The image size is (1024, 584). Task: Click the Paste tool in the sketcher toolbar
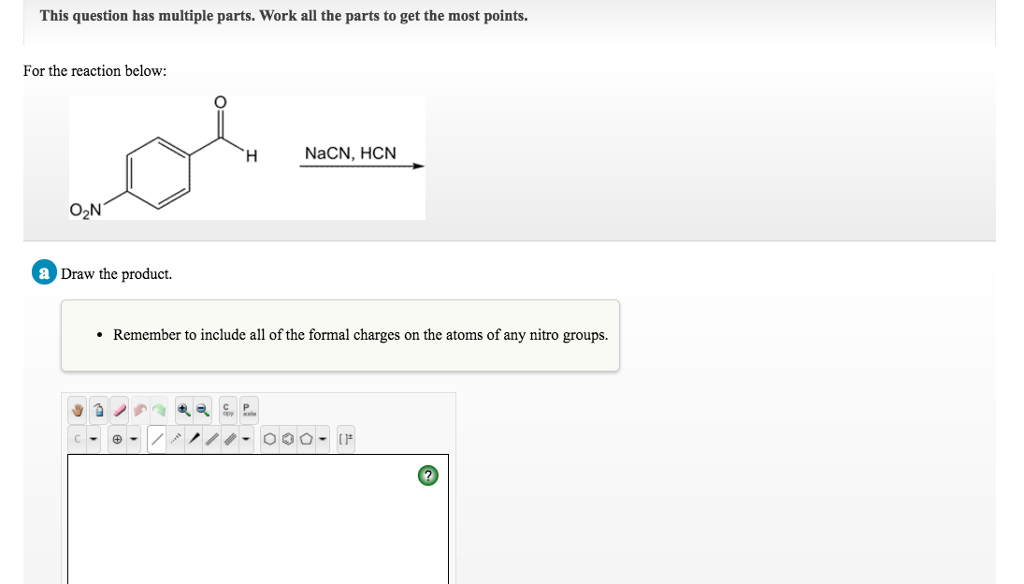click(247, 410)
